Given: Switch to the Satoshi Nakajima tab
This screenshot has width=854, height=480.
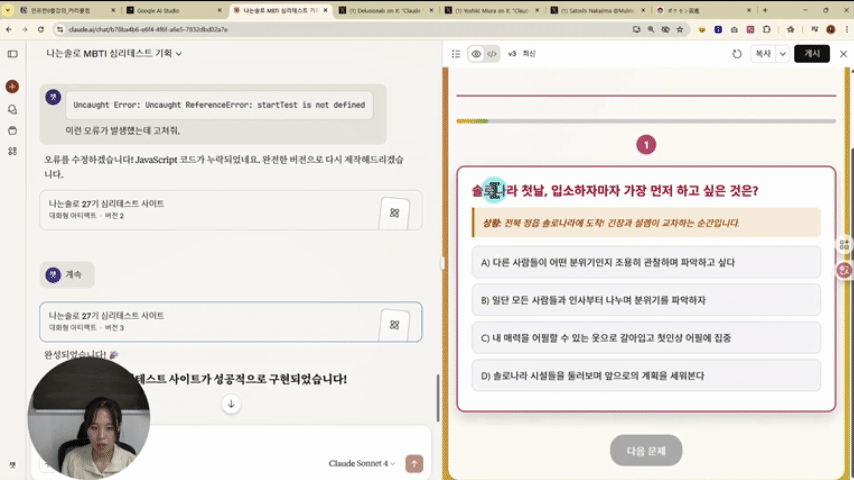Looking at the screenshot, I should click(598, 10).
